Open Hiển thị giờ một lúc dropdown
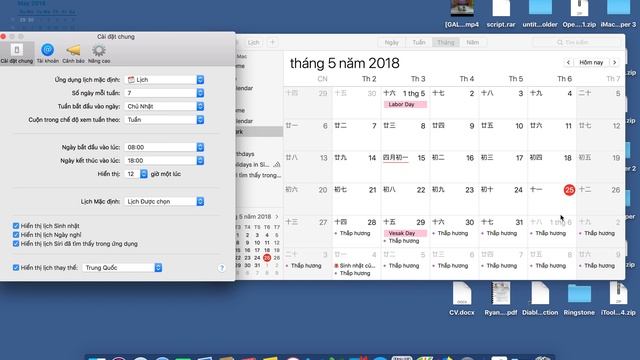 [x=136, y=174]
